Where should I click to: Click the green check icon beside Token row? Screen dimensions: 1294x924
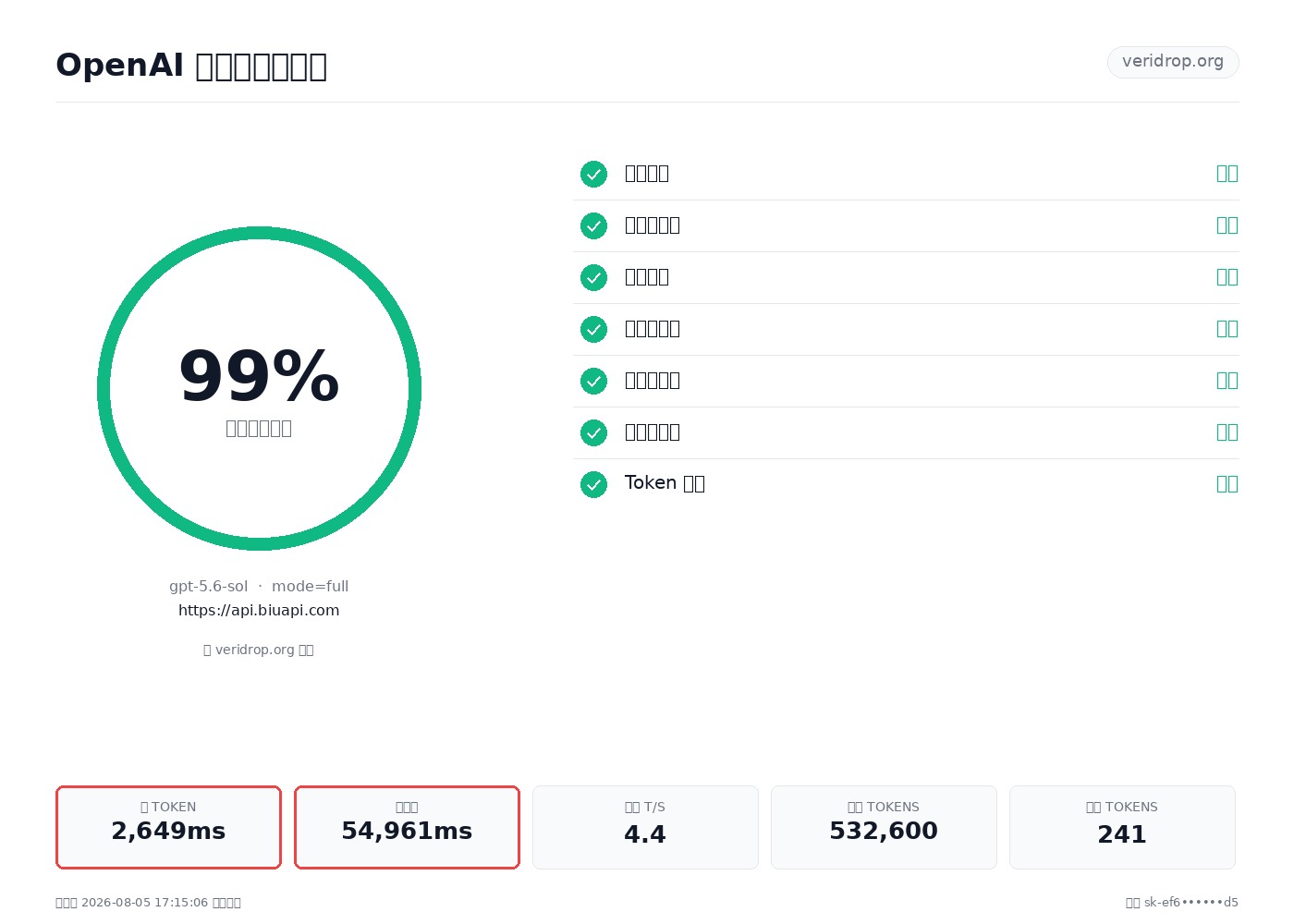[x=593, y=484]
